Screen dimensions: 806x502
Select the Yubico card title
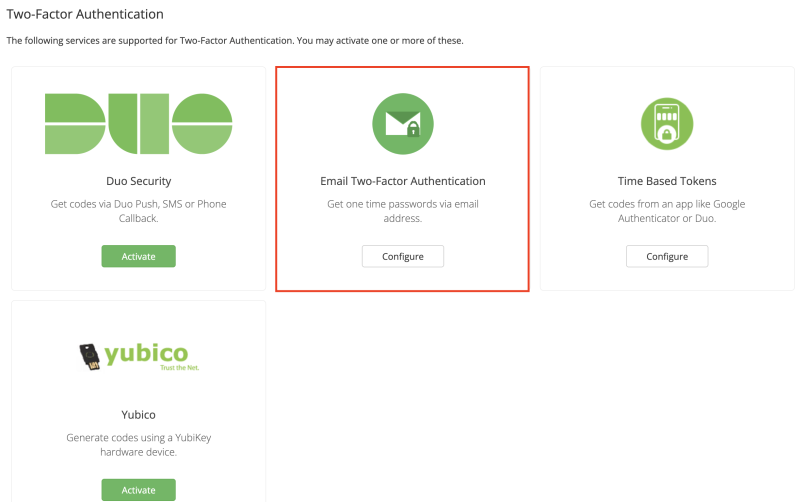[x=138, y=415]
